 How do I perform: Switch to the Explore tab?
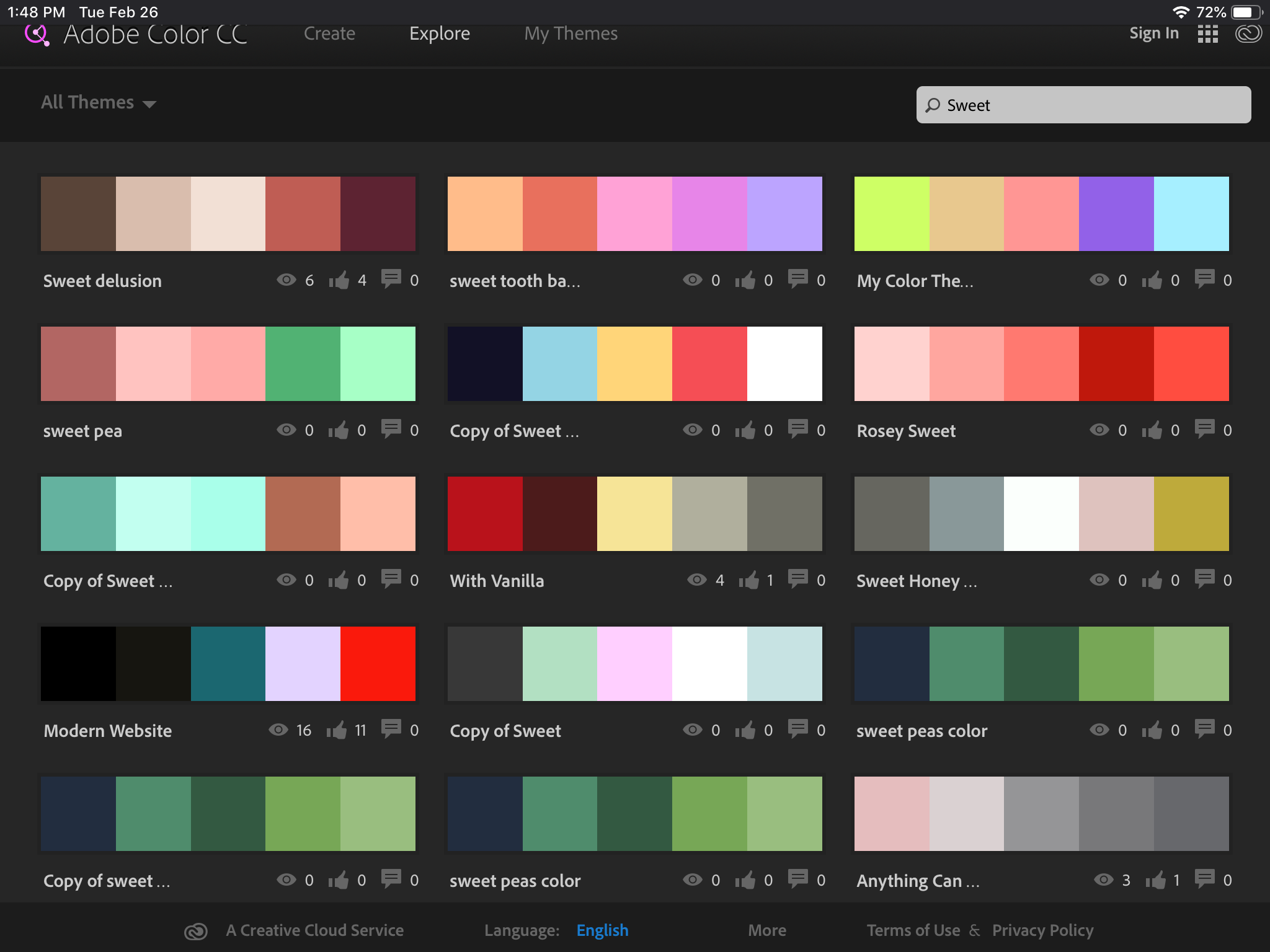tap(440, 33)
